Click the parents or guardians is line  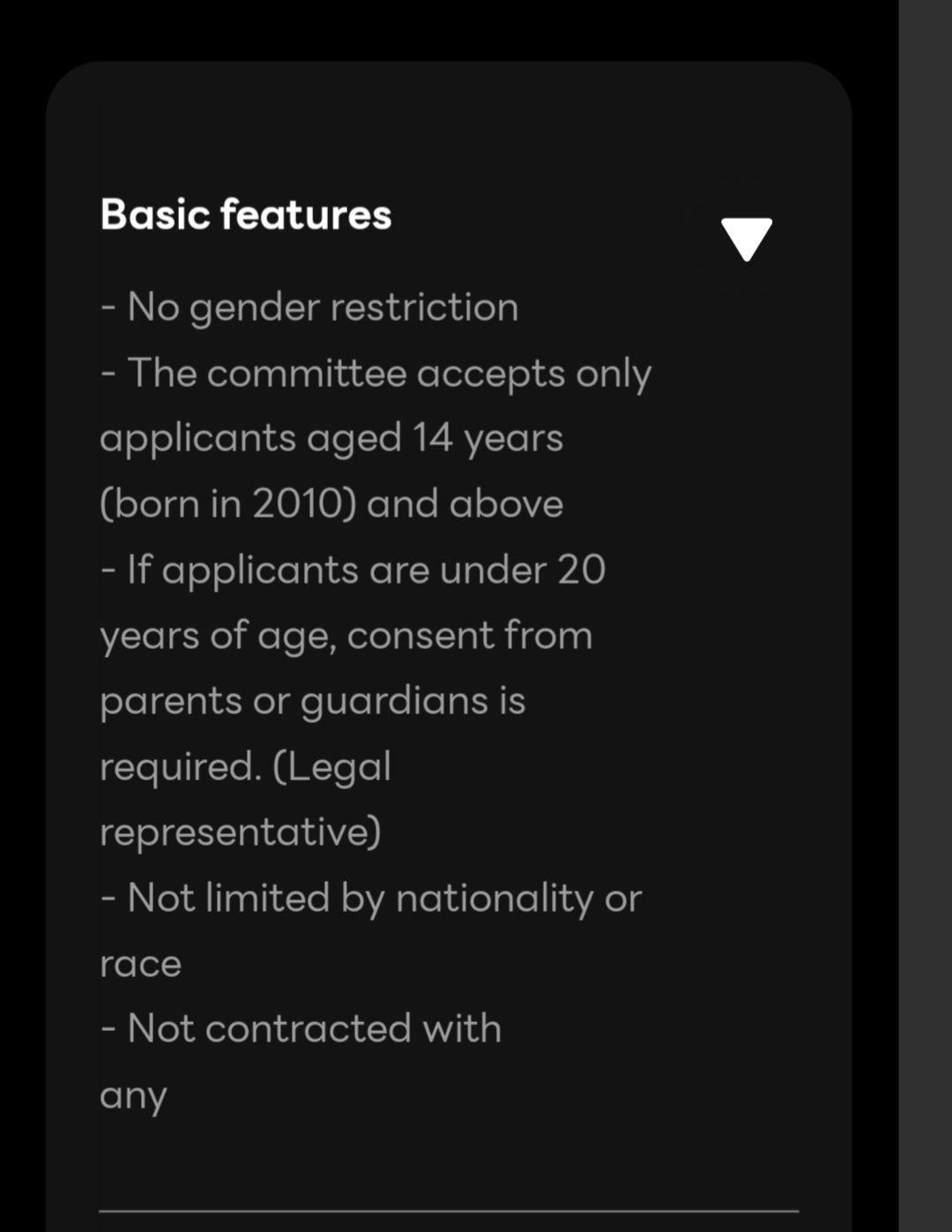pos(313,702)
